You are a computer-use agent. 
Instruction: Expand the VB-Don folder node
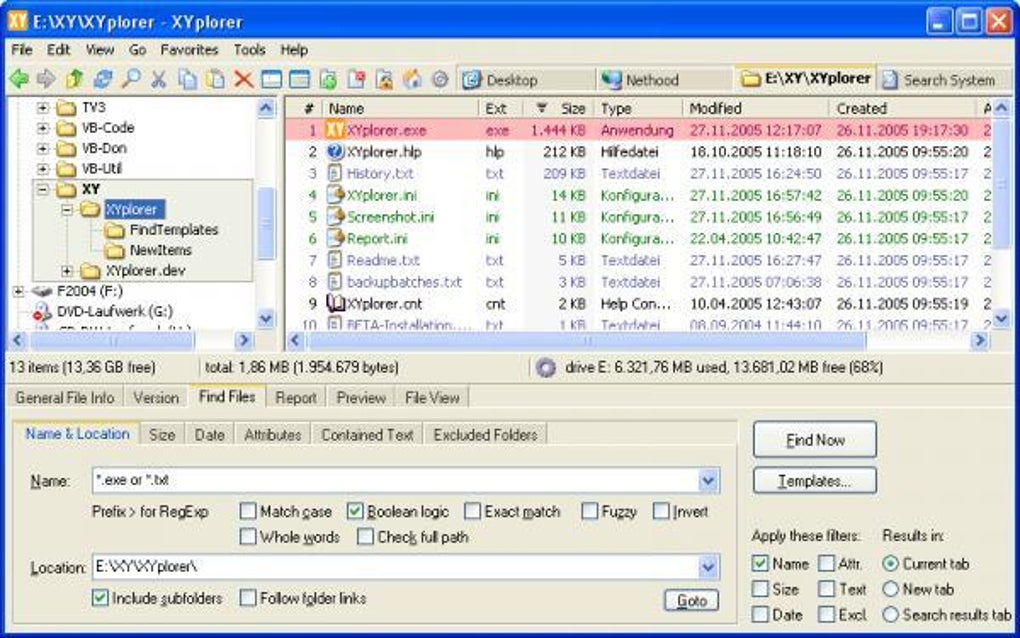tap(43, 148)
